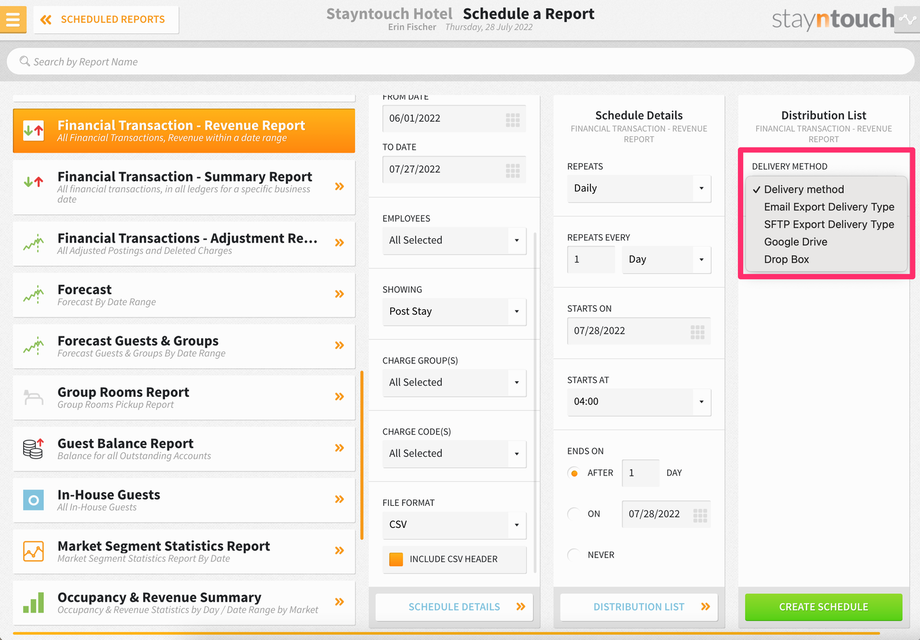Choose SFTP Export Delivery Type option
Screen dimensions: 920x640
(x=826, y=225)
